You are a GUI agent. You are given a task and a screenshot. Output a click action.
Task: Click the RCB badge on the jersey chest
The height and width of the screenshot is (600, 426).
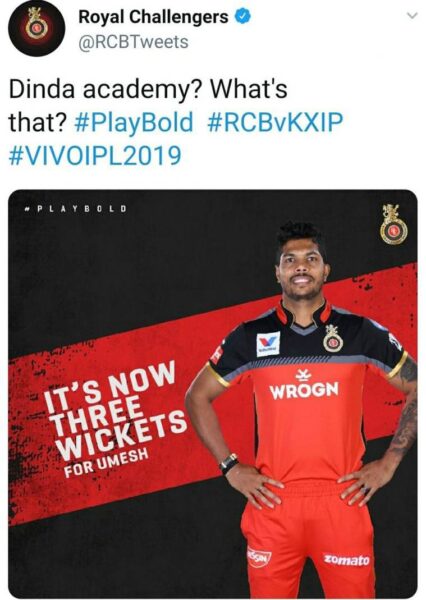point(333,338)
